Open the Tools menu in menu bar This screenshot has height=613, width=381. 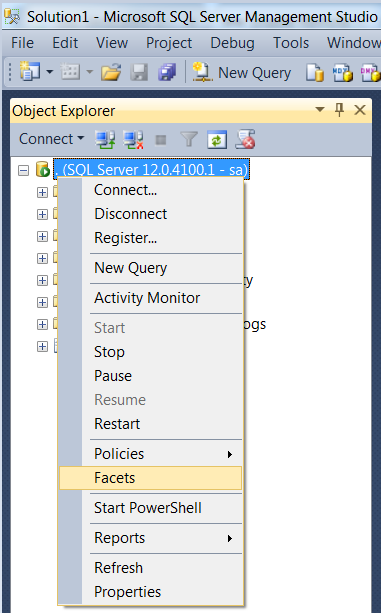(291, 43)
